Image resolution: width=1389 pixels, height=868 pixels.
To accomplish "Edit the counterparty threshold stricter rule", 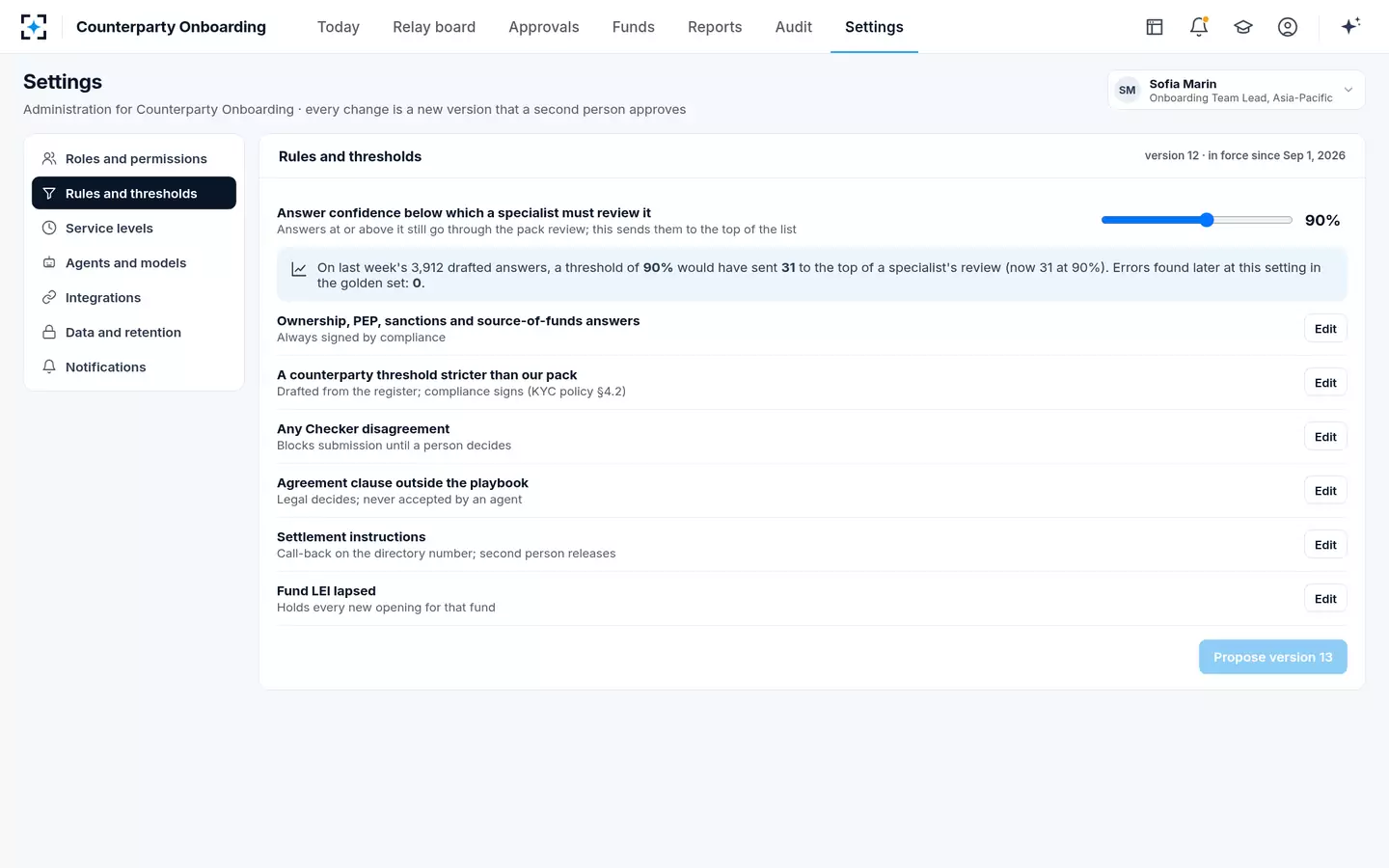I will click(1325, 383).
